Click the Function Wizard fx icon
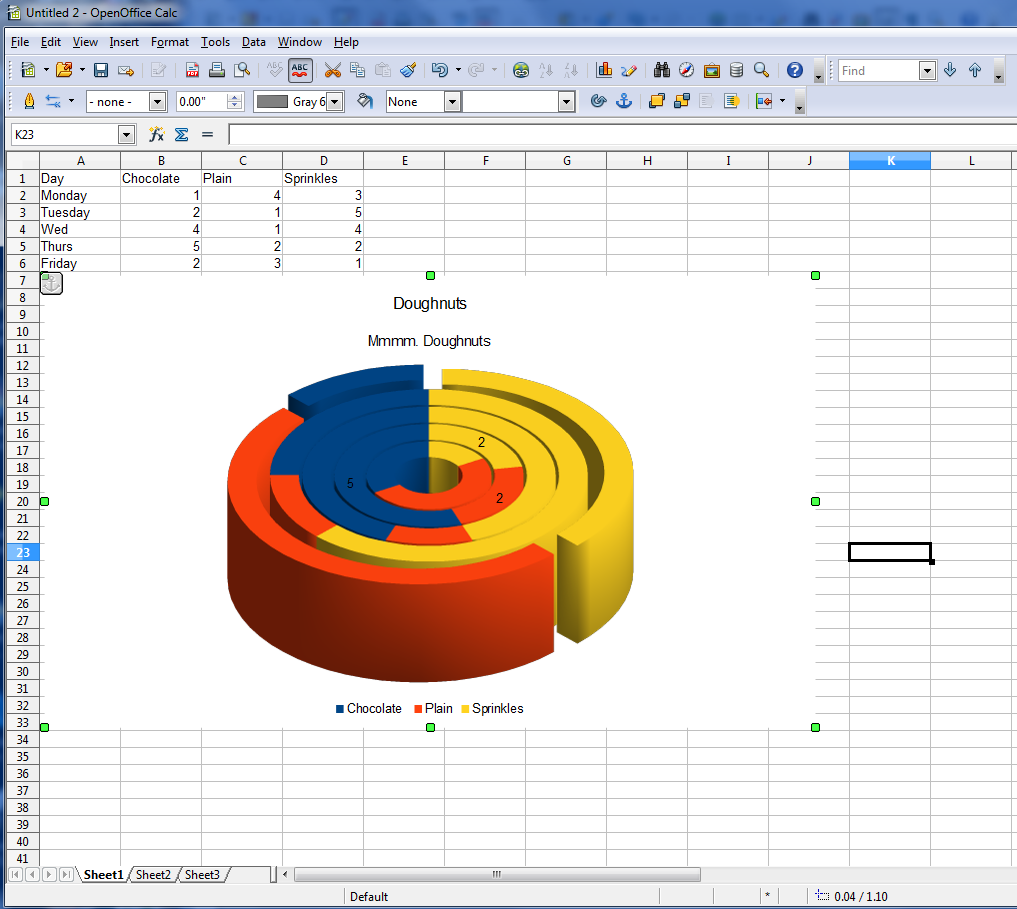 point(156,134)
